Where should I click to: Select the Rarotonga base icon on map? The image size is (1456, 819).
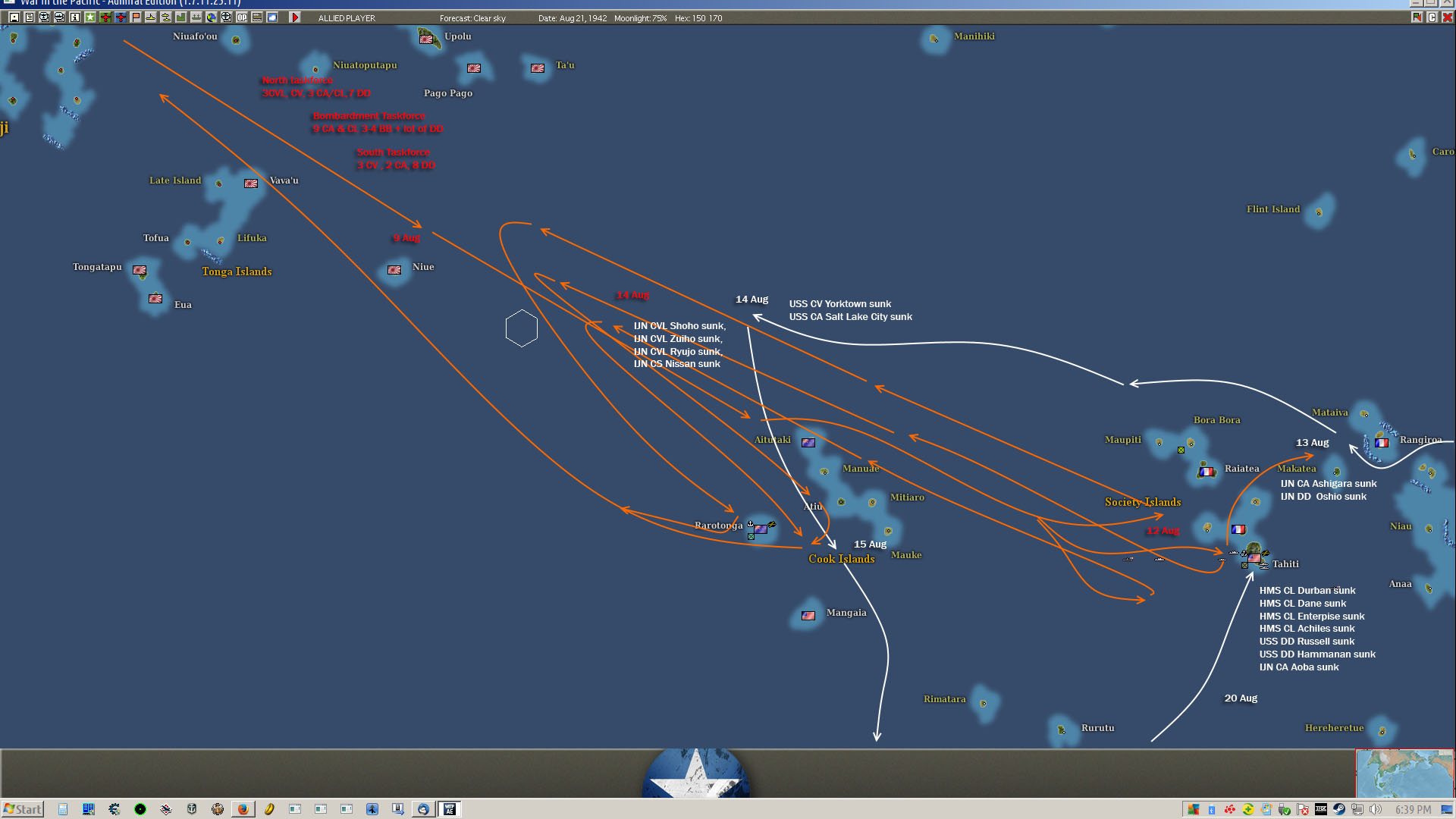click(761, 529)
